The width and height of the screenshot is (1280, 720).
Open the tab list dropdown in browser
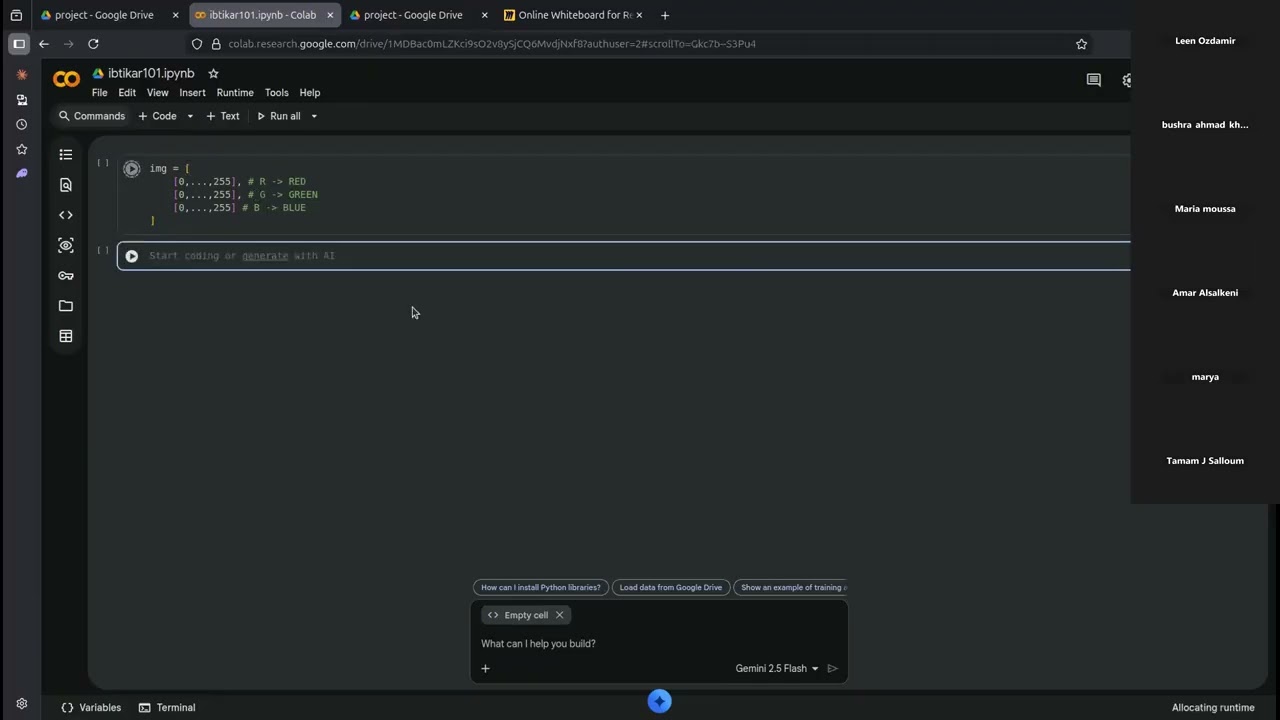pos(16,15)
